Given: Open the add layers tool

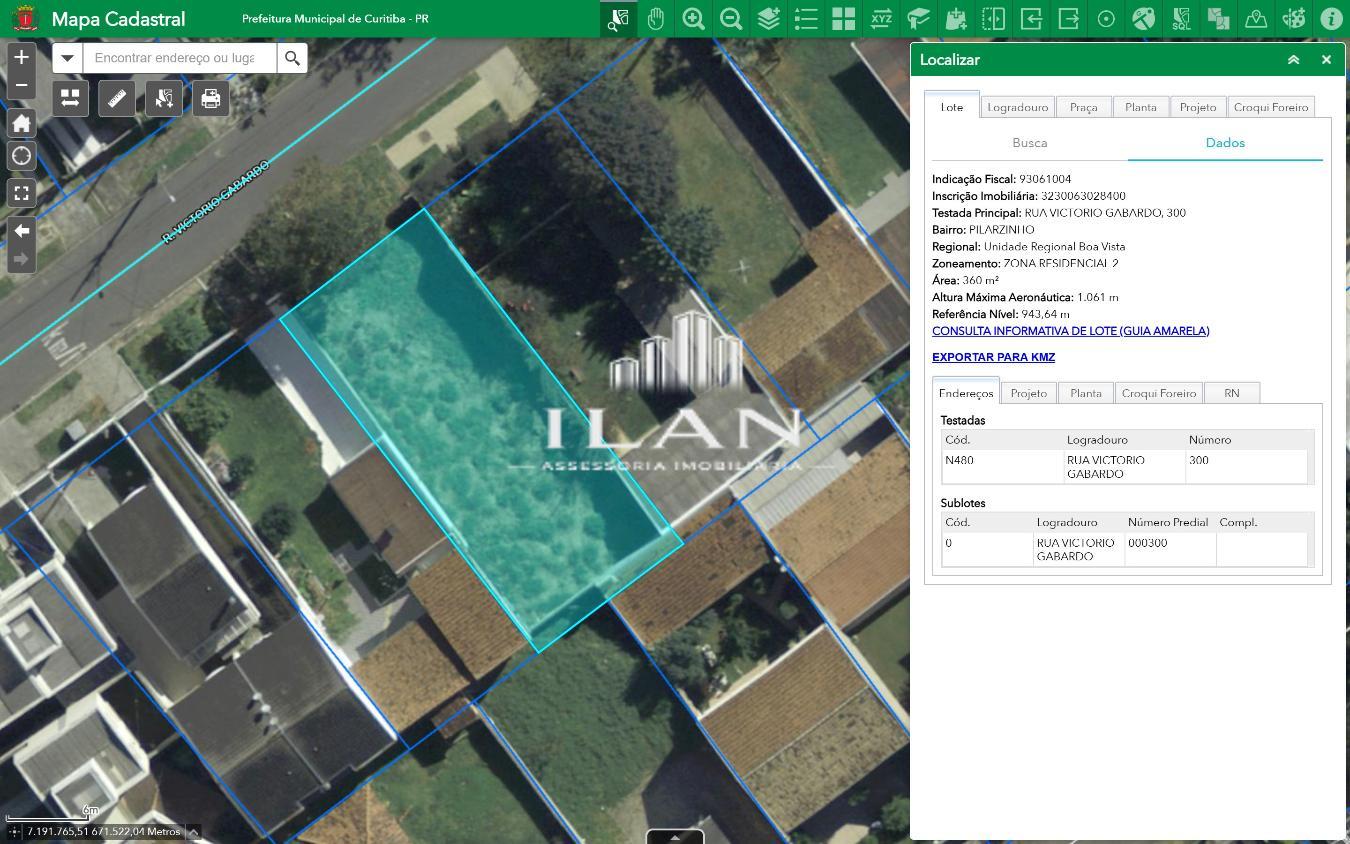Looking at the screenshot, I should coord(768,18).
